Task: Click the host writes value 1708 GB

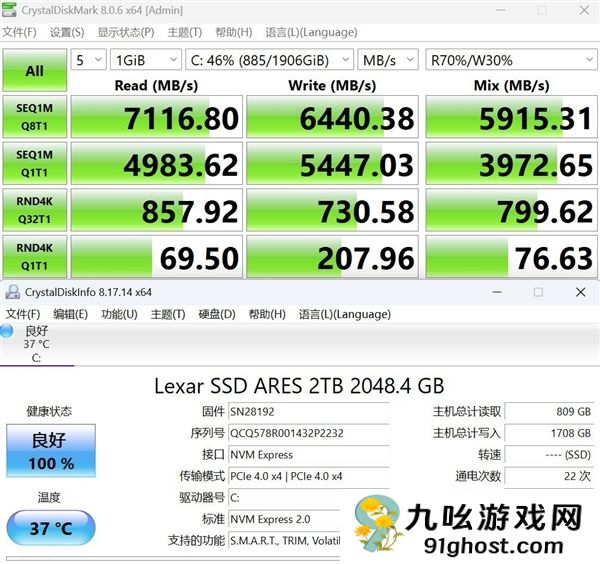Action: (549, 433)
